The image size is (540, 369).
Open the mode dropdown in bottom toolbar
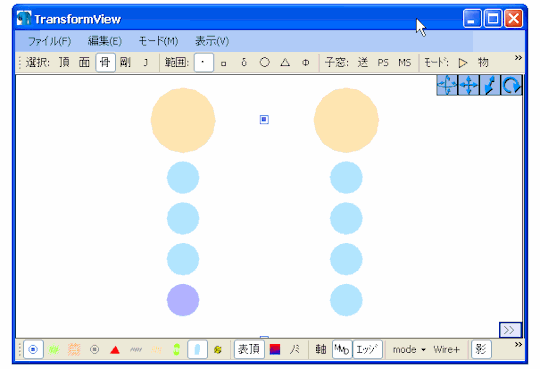pyautogui.click(x=409, y=350)
